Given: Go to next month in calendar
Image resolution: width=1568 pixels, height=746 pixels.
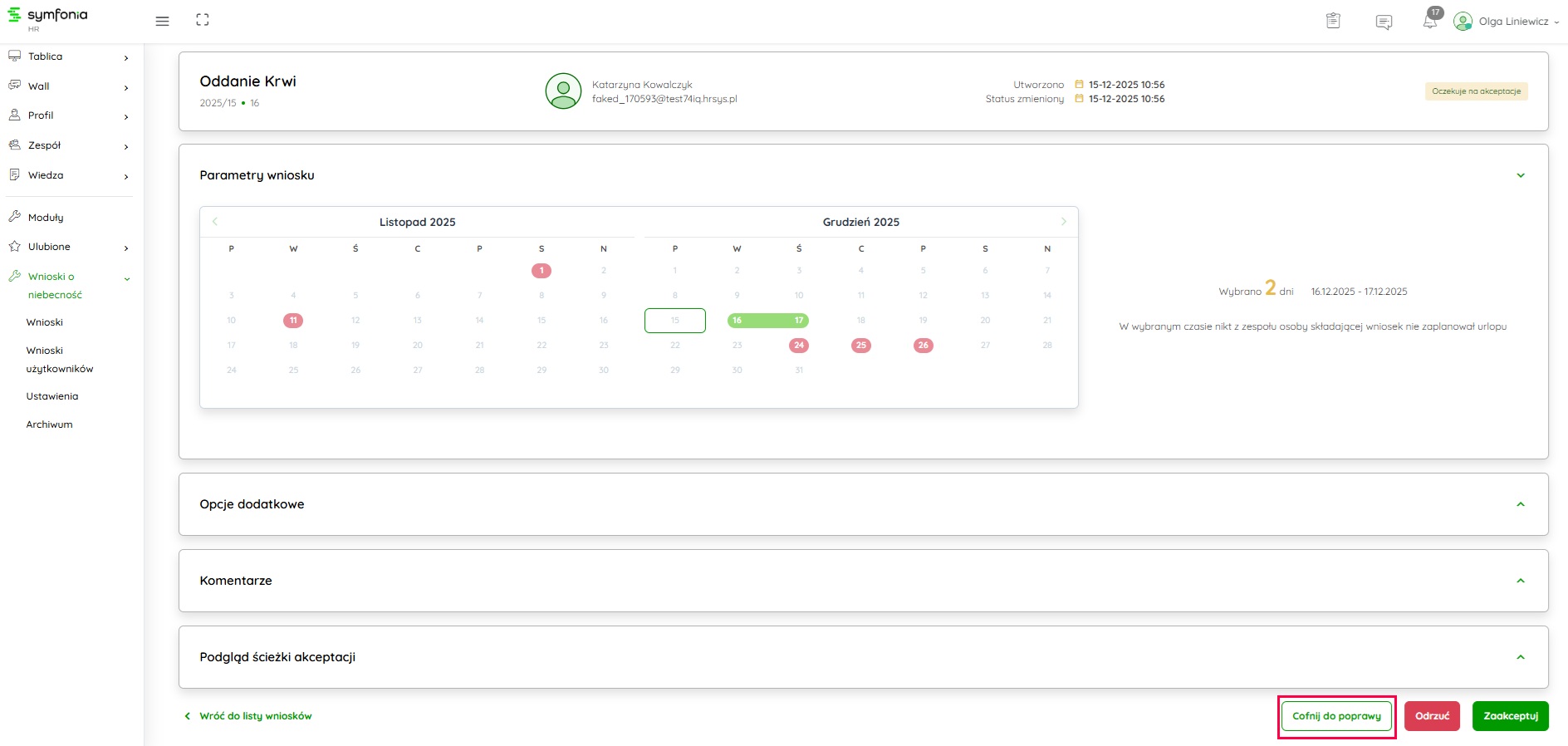Looking at the screenshot, I should [1063, 221].
